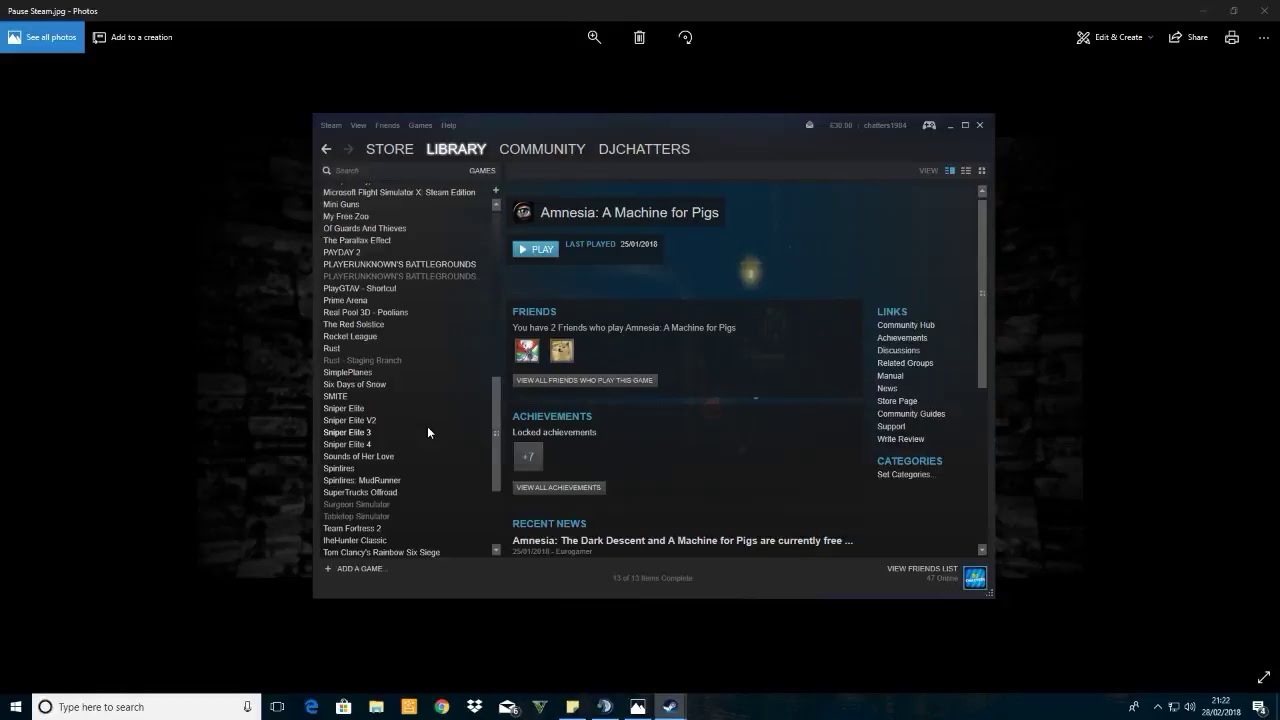Open Microsoft Store from the taskbar

click(344, 707)
